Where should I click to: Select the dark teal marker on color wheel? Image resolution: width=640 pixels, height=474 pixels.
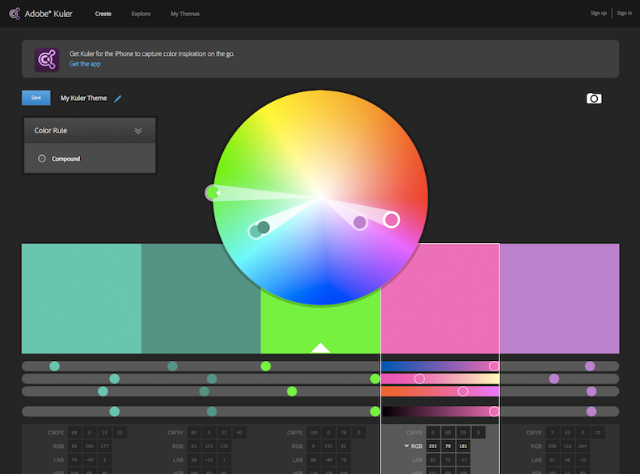[263, 227]
